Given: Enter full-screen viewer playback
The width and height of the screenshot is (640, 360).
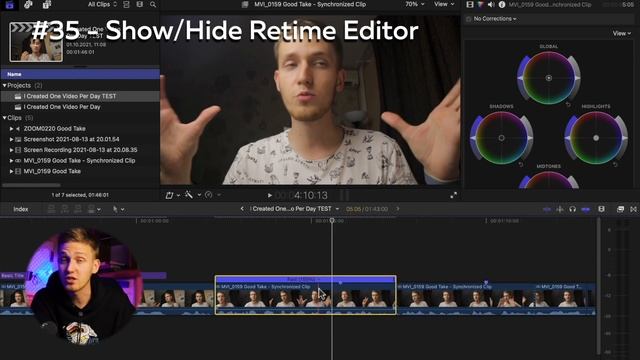Looking at the screenshot, I should point(453,196).
